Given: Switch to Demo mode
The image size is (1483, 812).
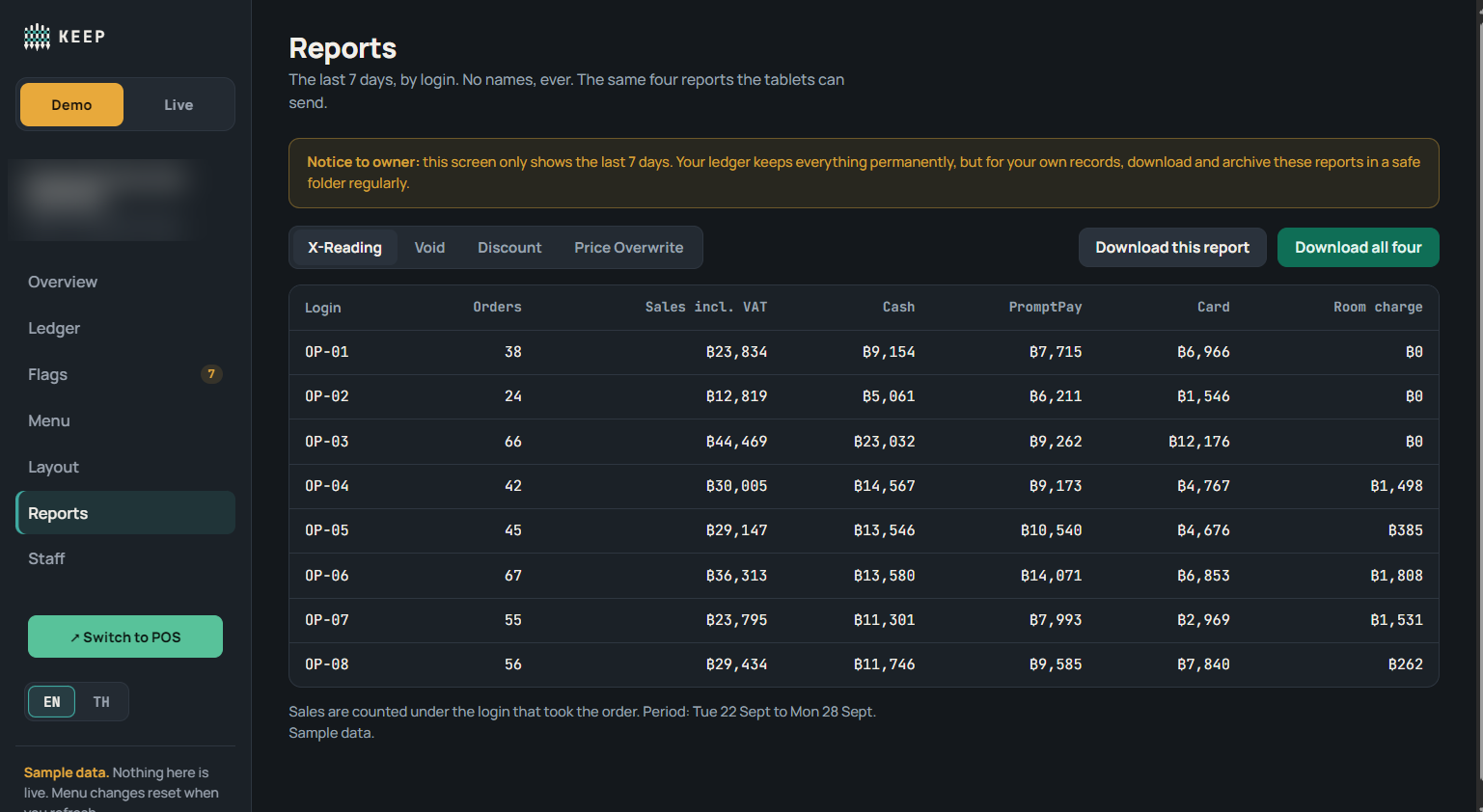Looking at the screenshot, I should (x=71, y=104).
